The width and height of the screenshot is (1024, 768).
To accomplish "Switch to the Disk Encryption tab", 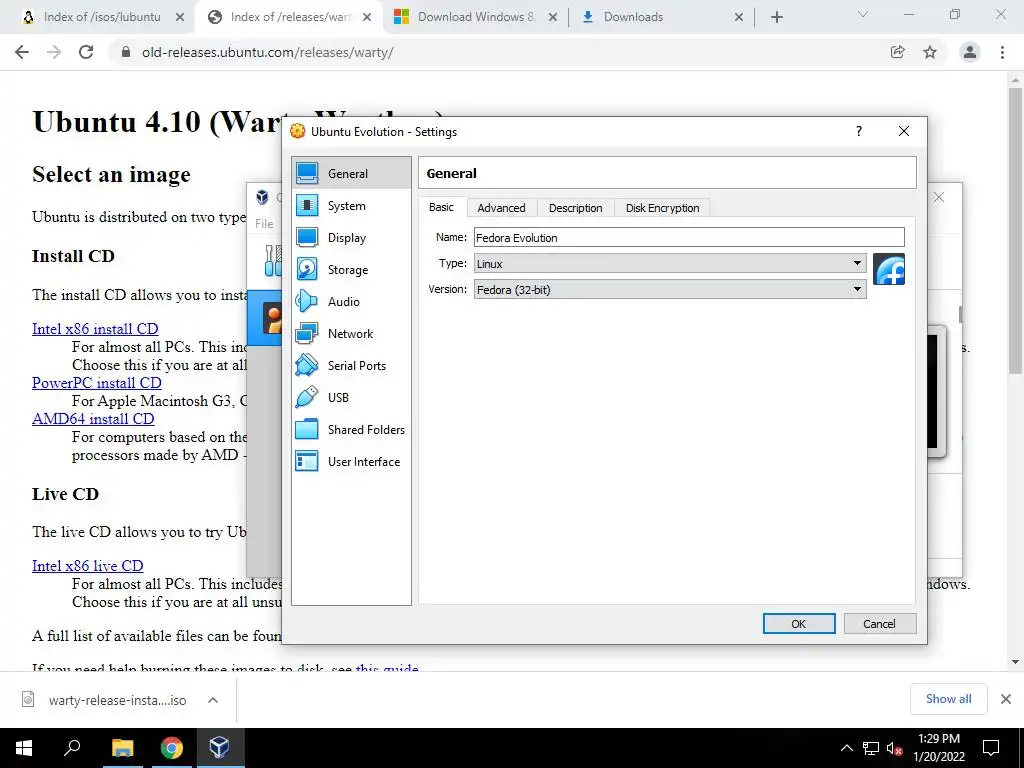I will 662,208.
